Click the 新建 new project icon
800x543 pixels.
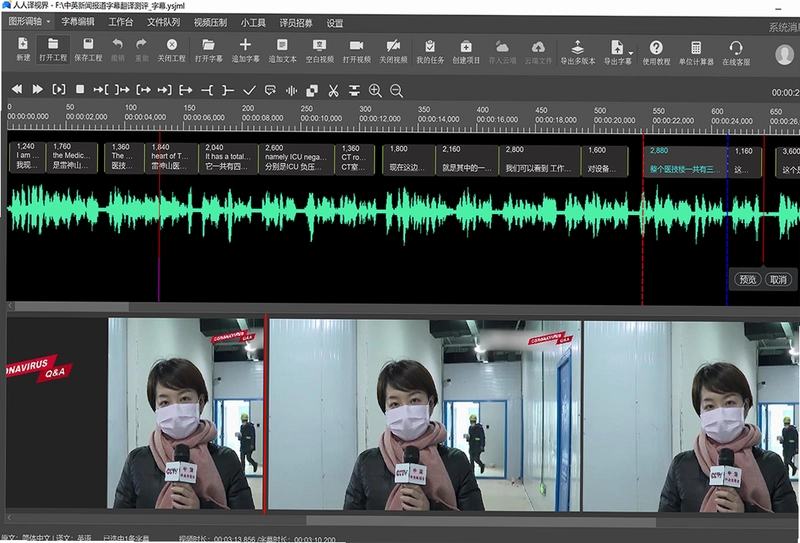click(23, 50)
